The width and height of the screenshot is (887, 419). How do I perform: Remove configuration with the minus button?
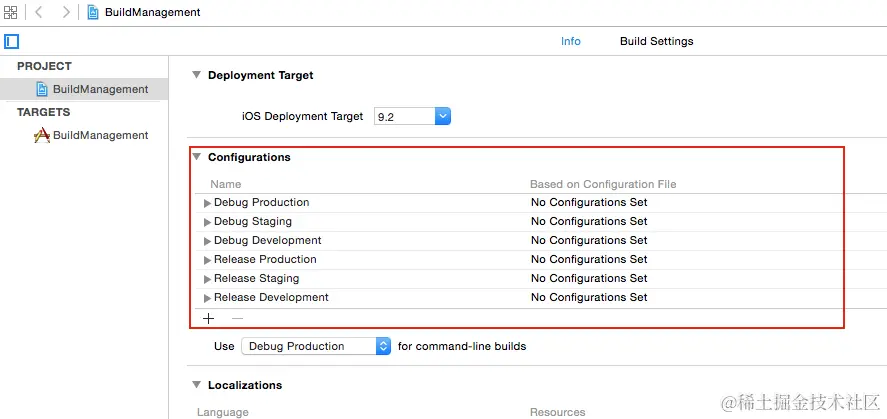237,318
